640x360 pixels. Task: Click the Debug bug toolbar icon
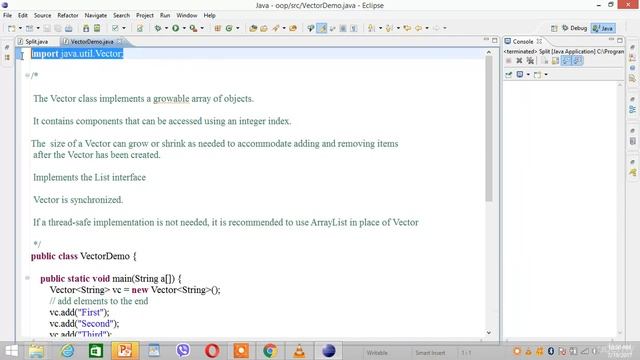(x=158, y=28)
